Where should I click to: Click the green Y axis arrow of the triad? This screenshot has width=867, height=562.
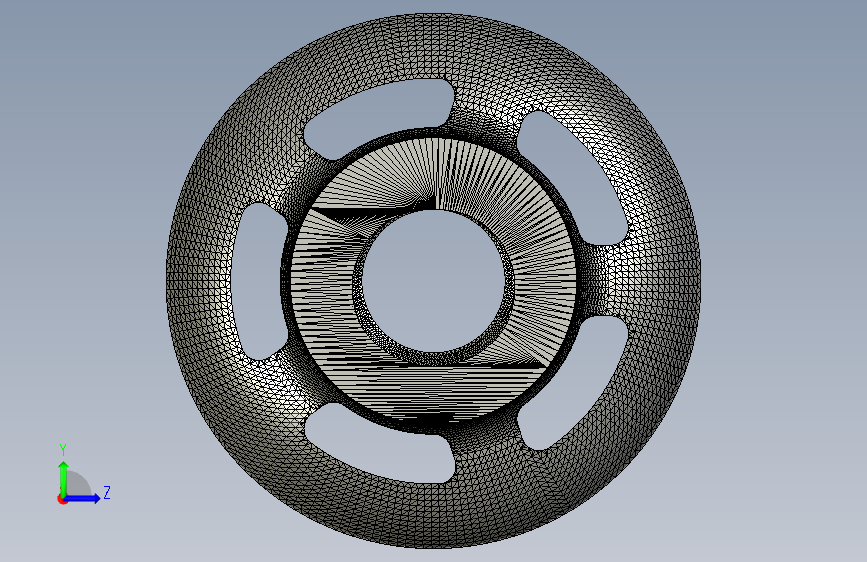(64, 478)
